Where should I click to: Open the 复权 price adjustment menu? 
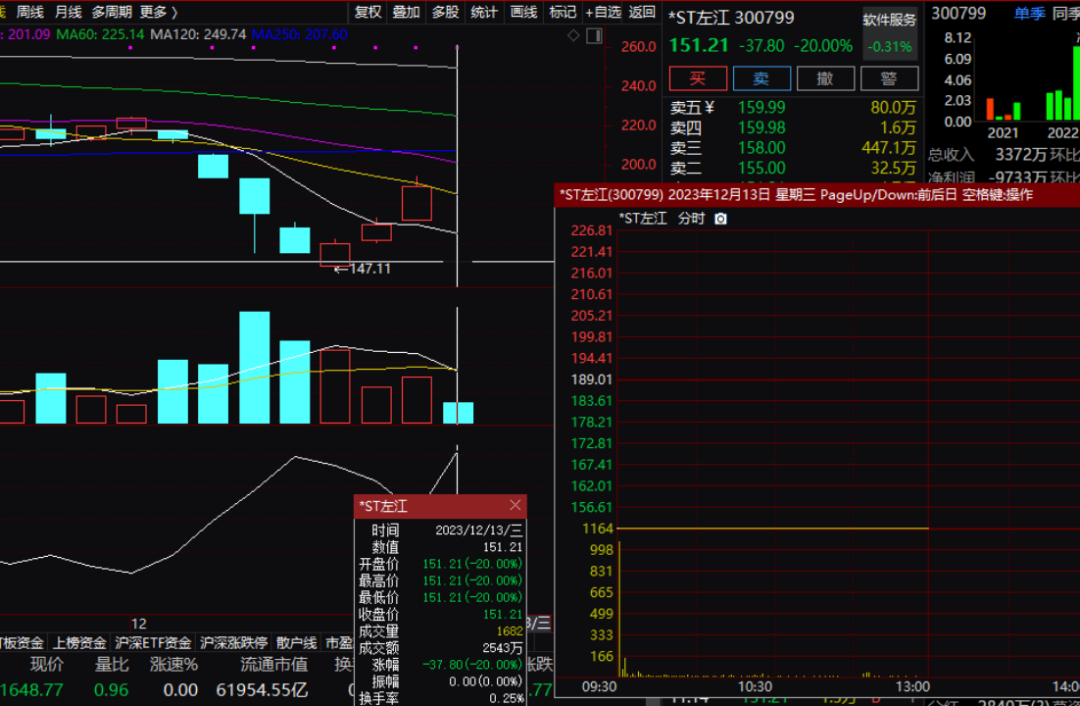point(368,12)
